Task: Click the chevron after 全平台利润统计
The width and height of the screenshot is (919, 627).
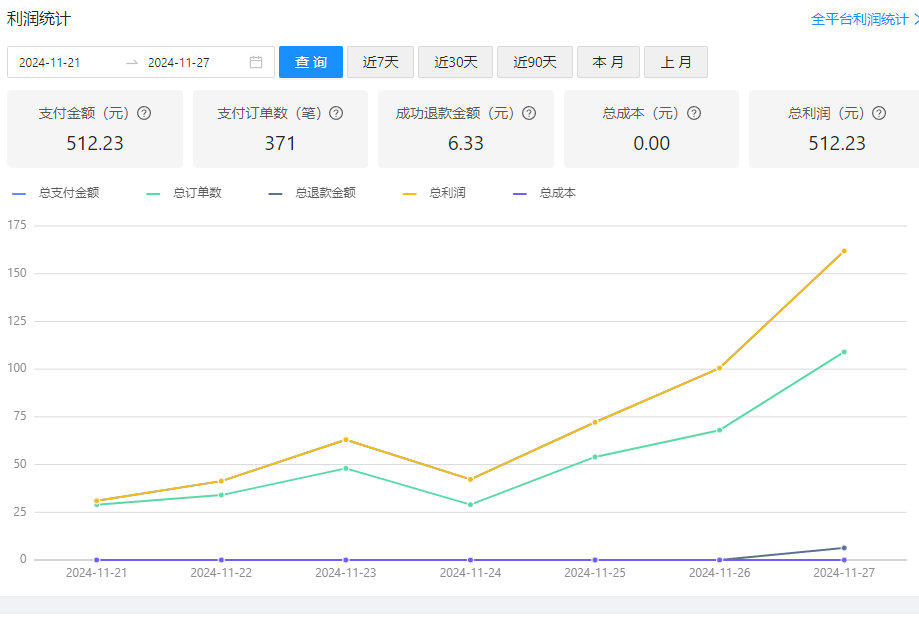Action: click(913, 18)
